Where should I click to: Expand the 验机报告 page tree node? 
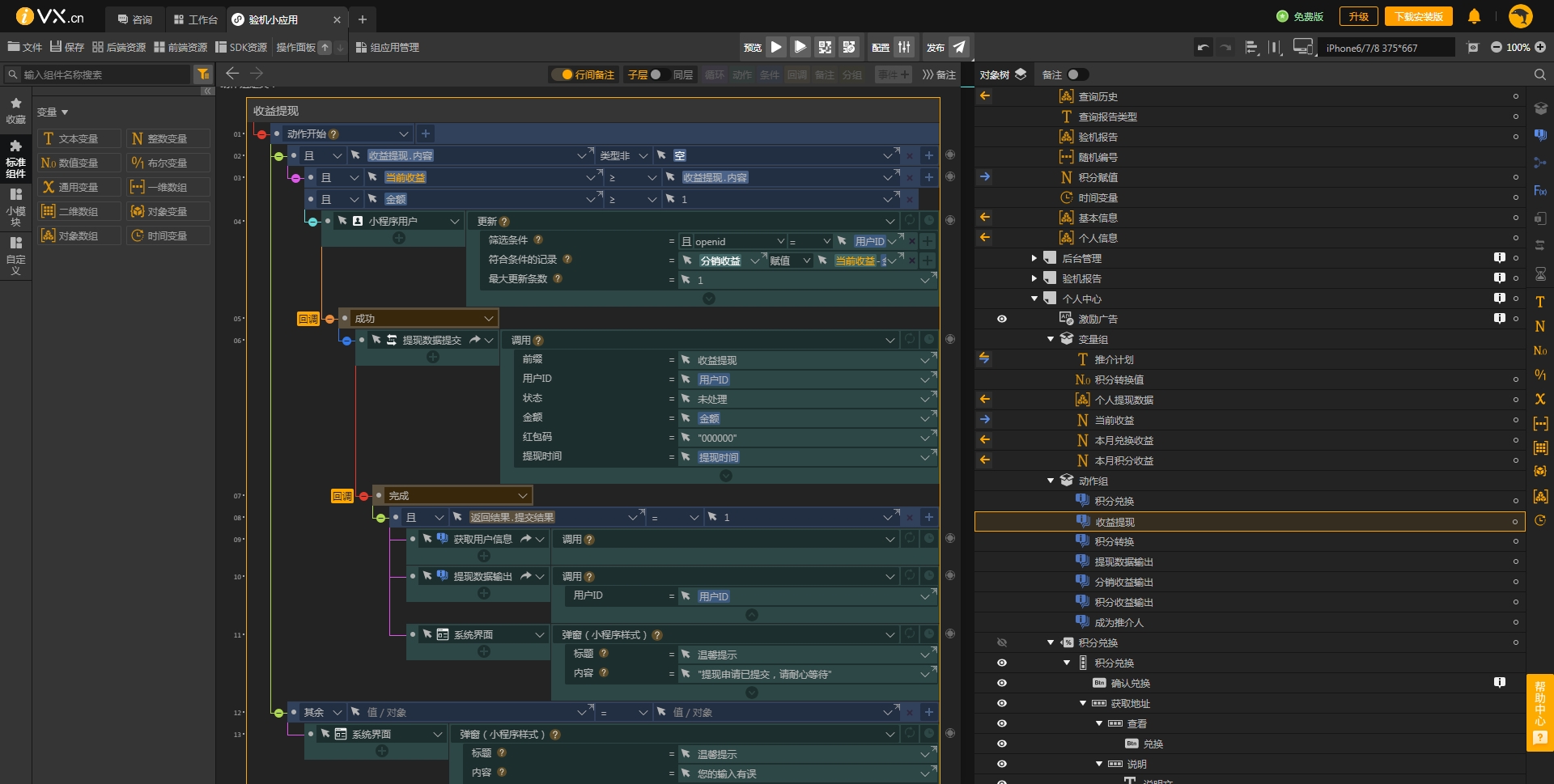pyautogui.click(x=1034, y=278)
